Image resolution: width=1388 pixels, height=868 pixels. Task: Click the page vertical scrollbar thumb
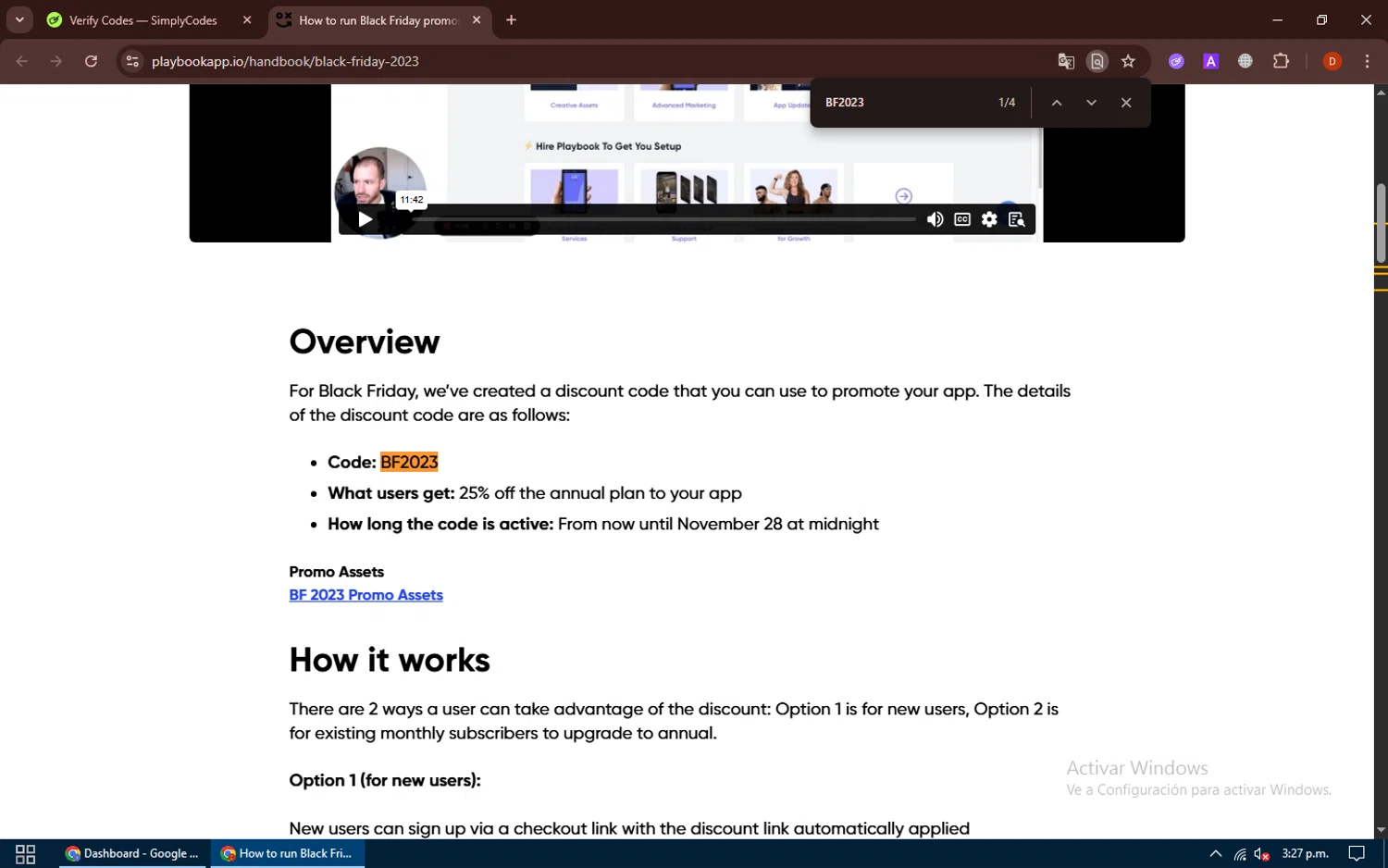(x=1381, y=223)
